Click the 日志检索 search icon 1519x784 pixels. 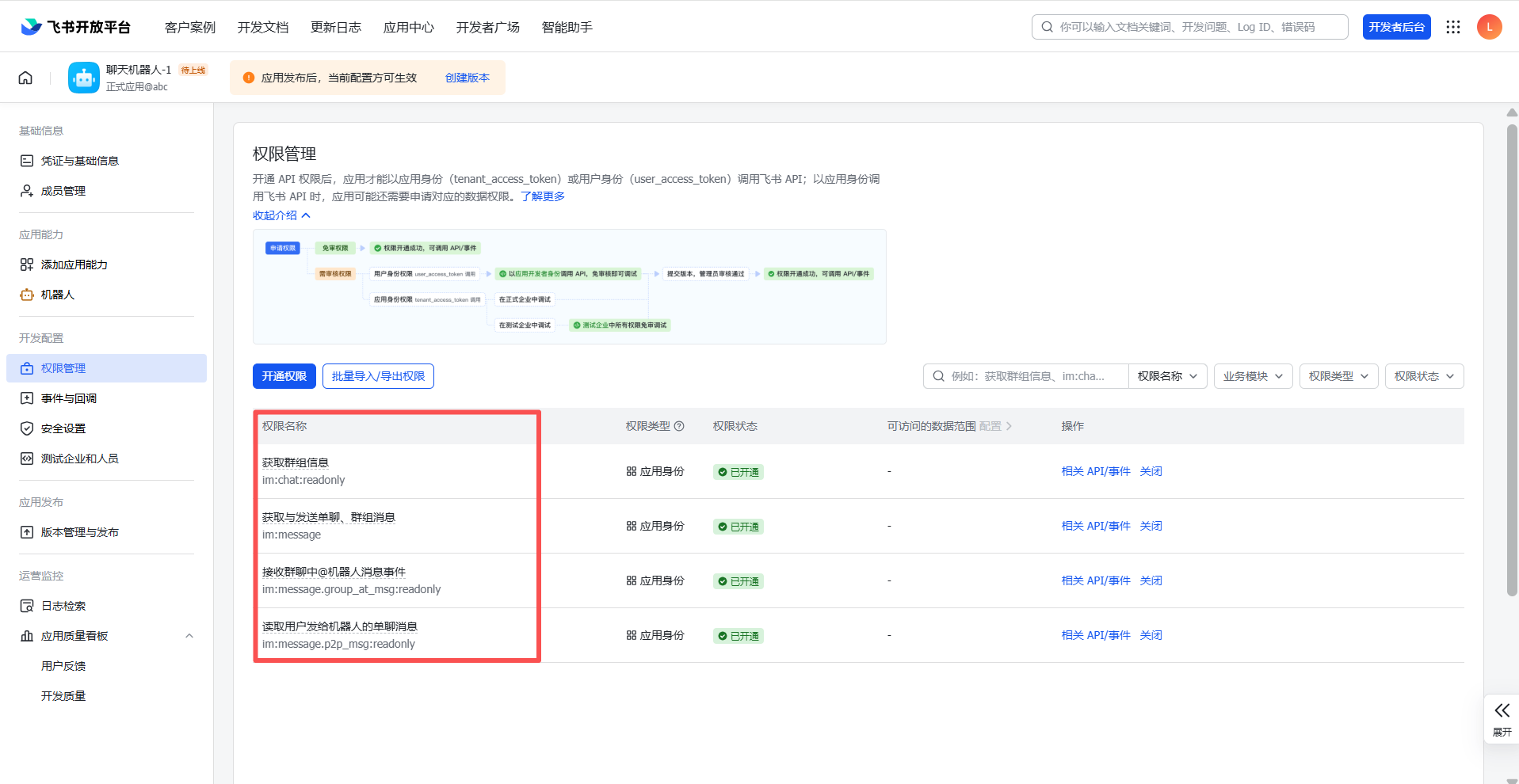[27, 606]
